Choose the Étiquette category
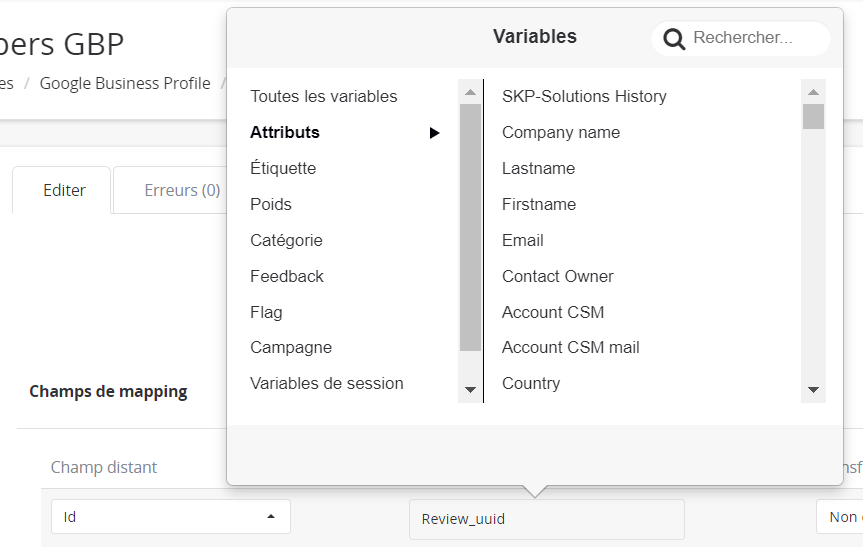Screen dimensions: 863x547 click(x=283, y=168)
